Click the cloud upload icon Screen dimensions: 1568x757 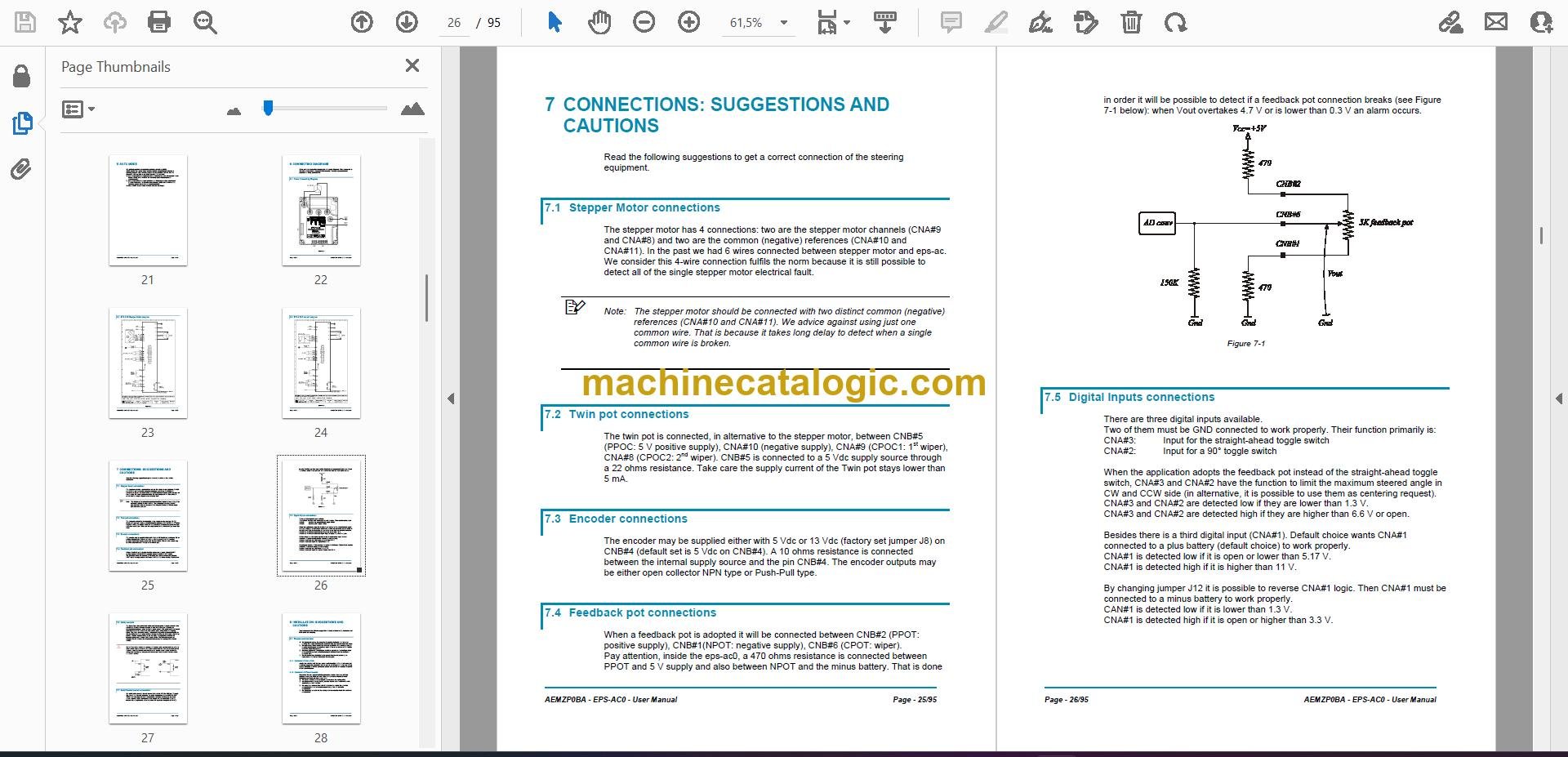[114, 22]
